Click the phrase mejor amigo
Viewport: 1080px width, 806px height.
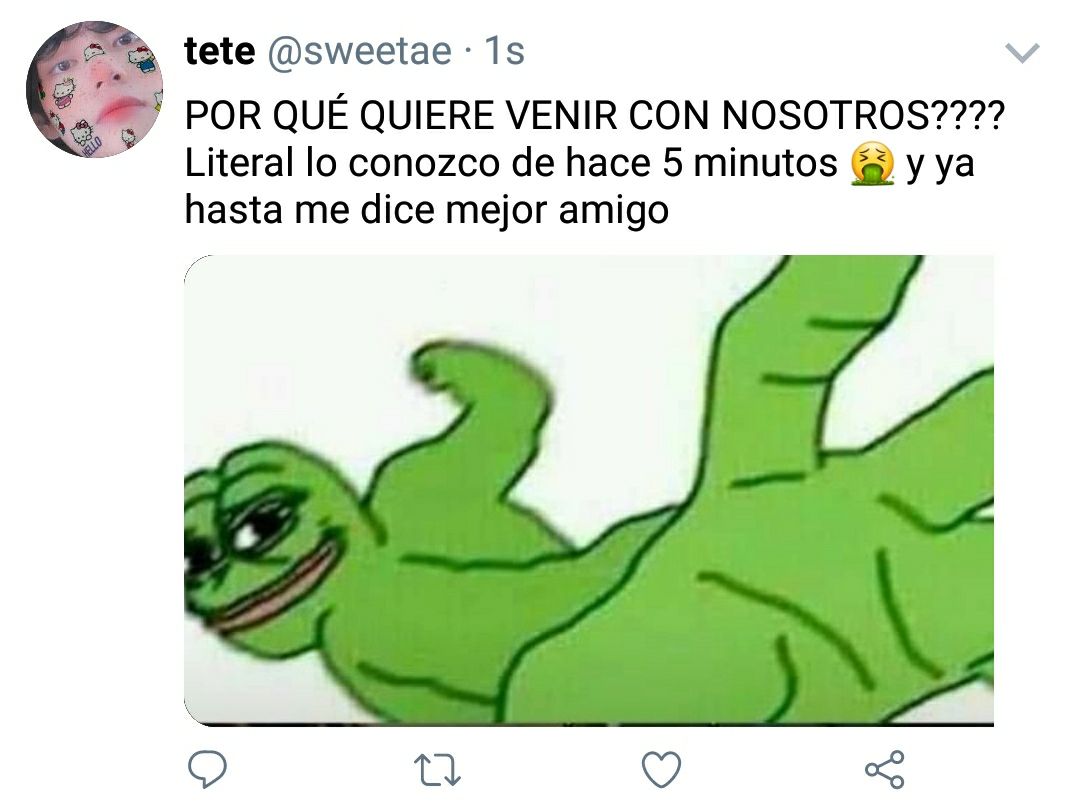[557, 212]
